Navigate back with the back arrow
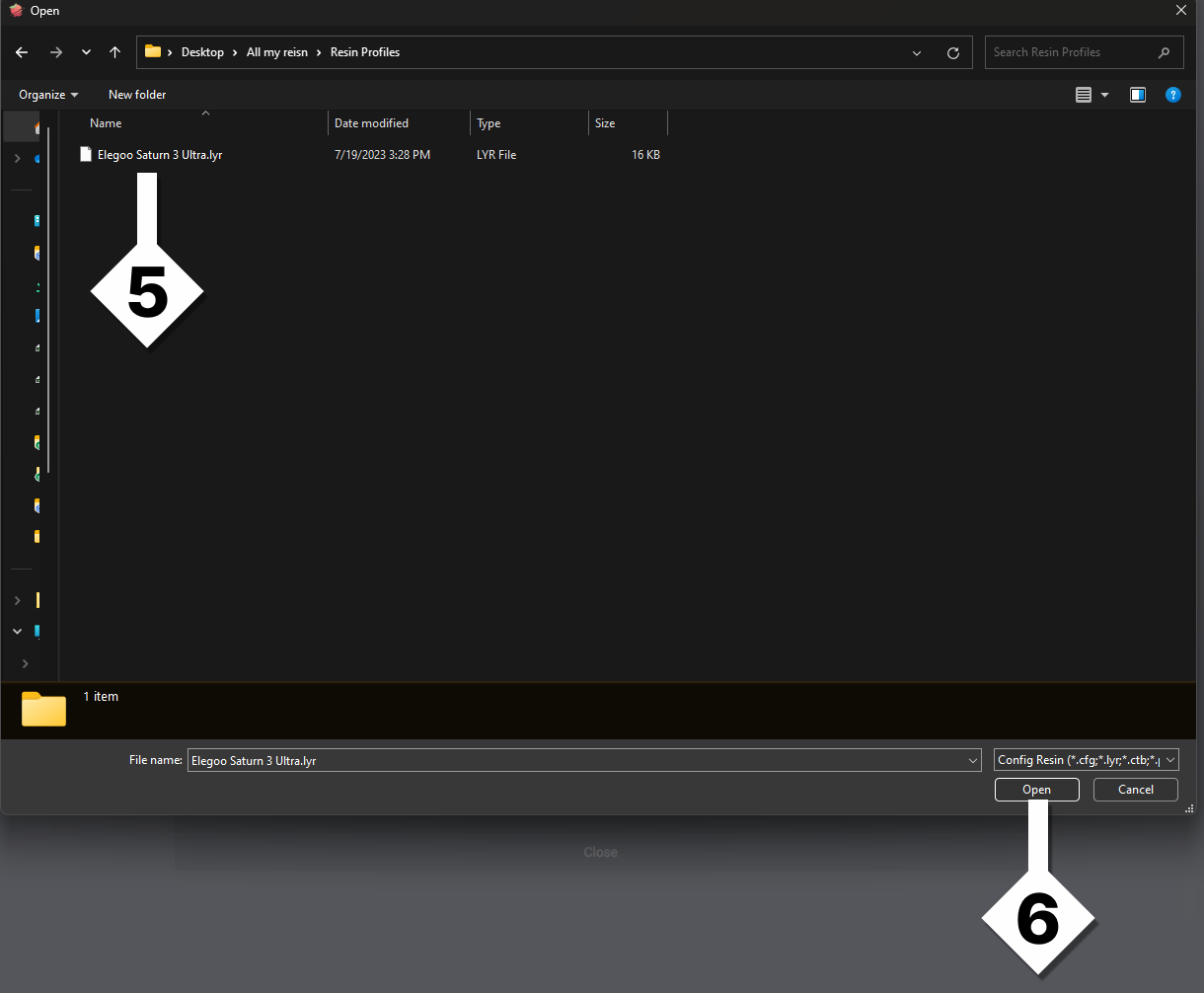Screen dimensions: 1204x993 click(x=21, y=52)
